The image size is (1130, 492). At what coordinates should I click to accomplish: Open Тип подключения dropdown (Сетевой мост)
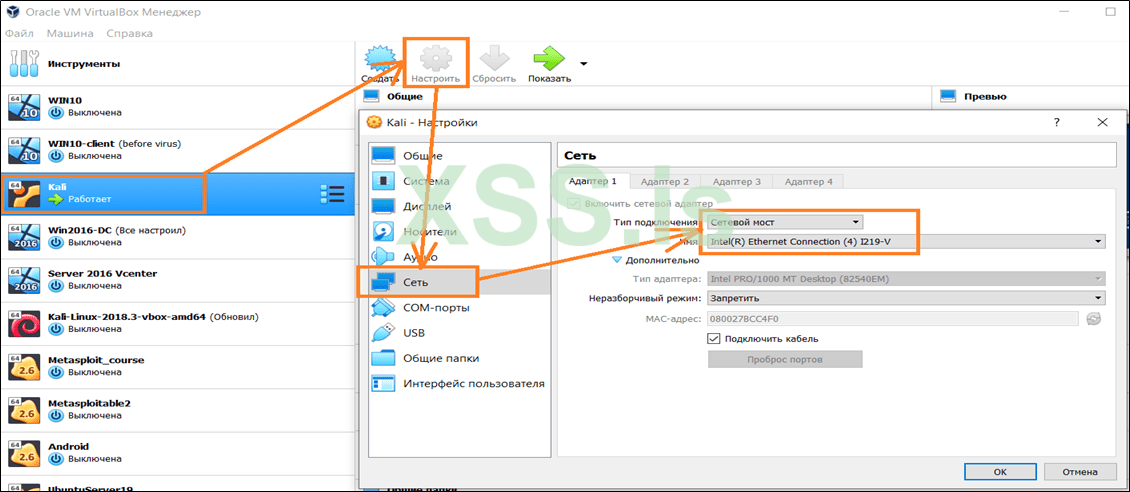(785, 222)
